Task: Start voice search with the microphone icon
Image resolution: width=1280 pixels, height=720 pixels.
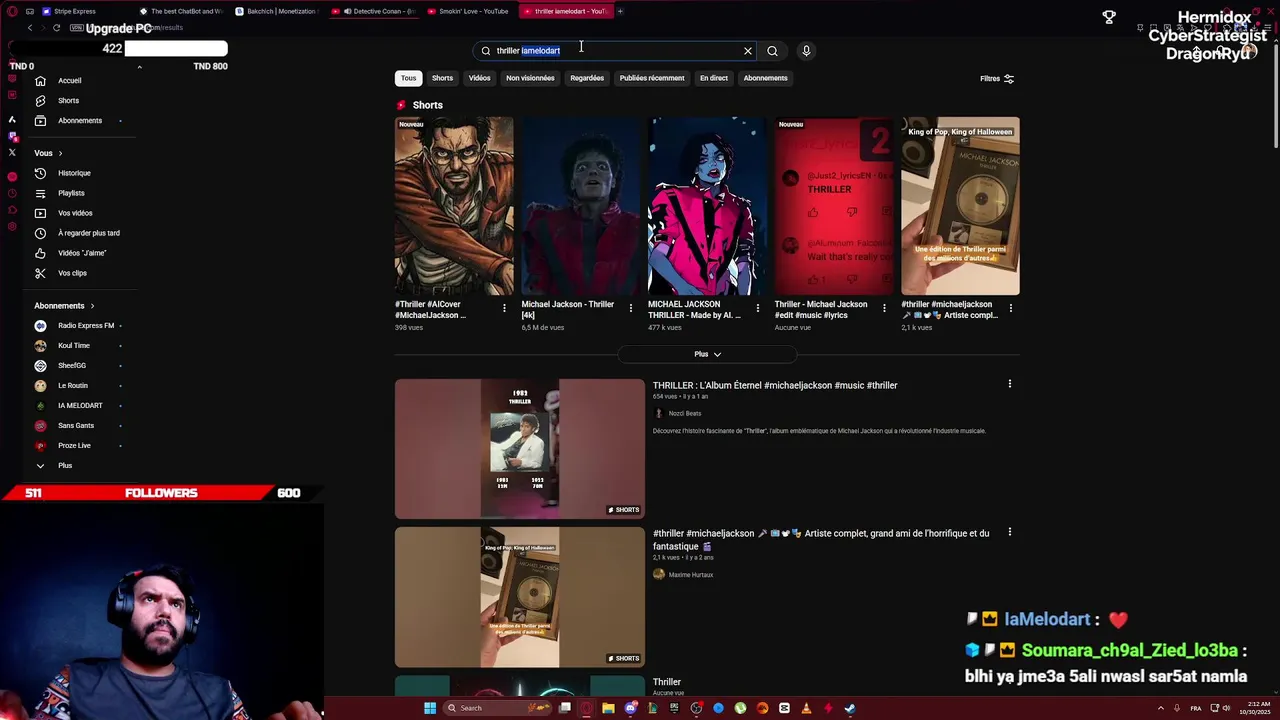Action: (x=806, y=51)
